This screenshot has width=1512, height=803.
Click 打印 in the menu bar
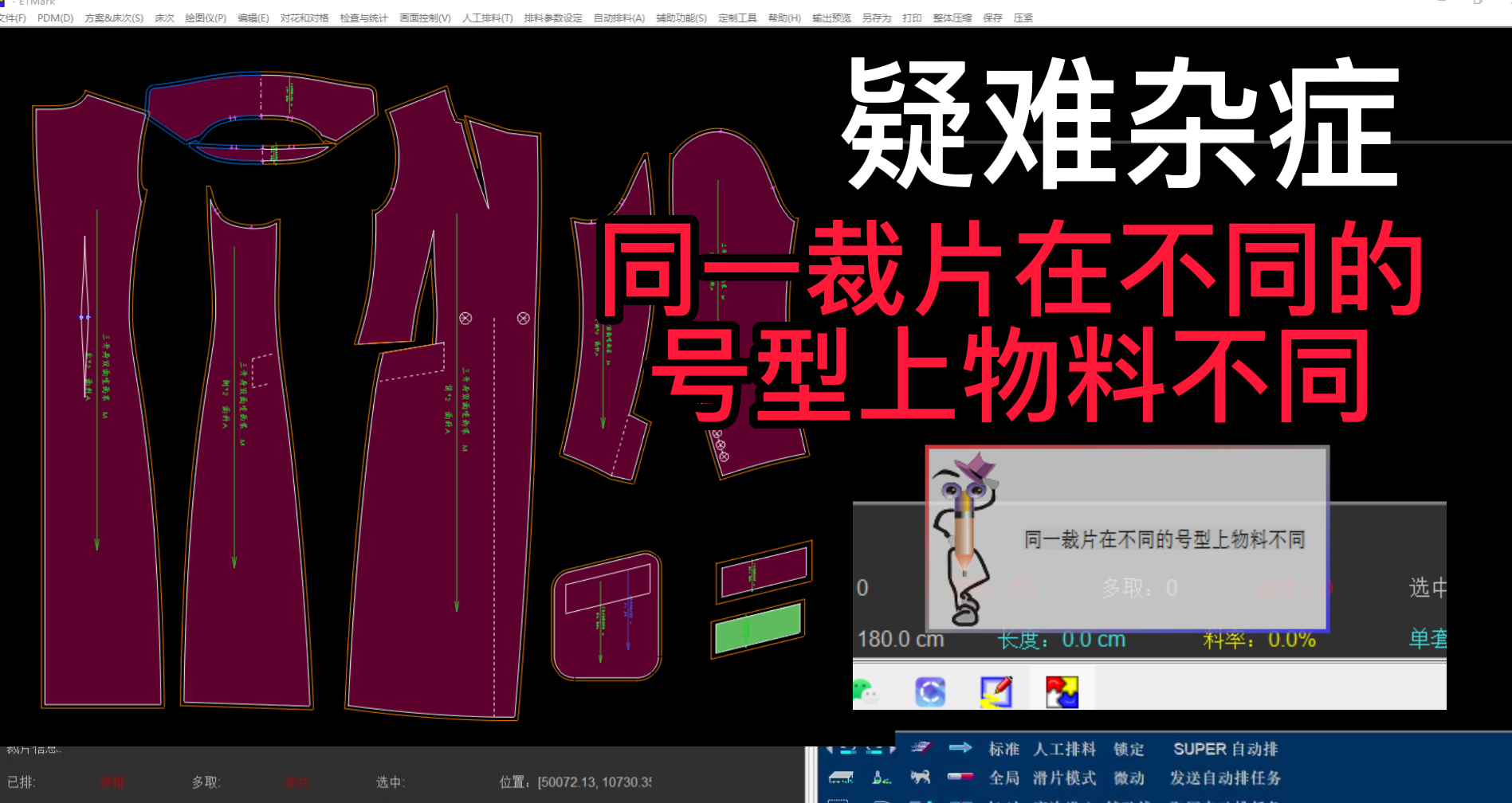pos(912,18)
